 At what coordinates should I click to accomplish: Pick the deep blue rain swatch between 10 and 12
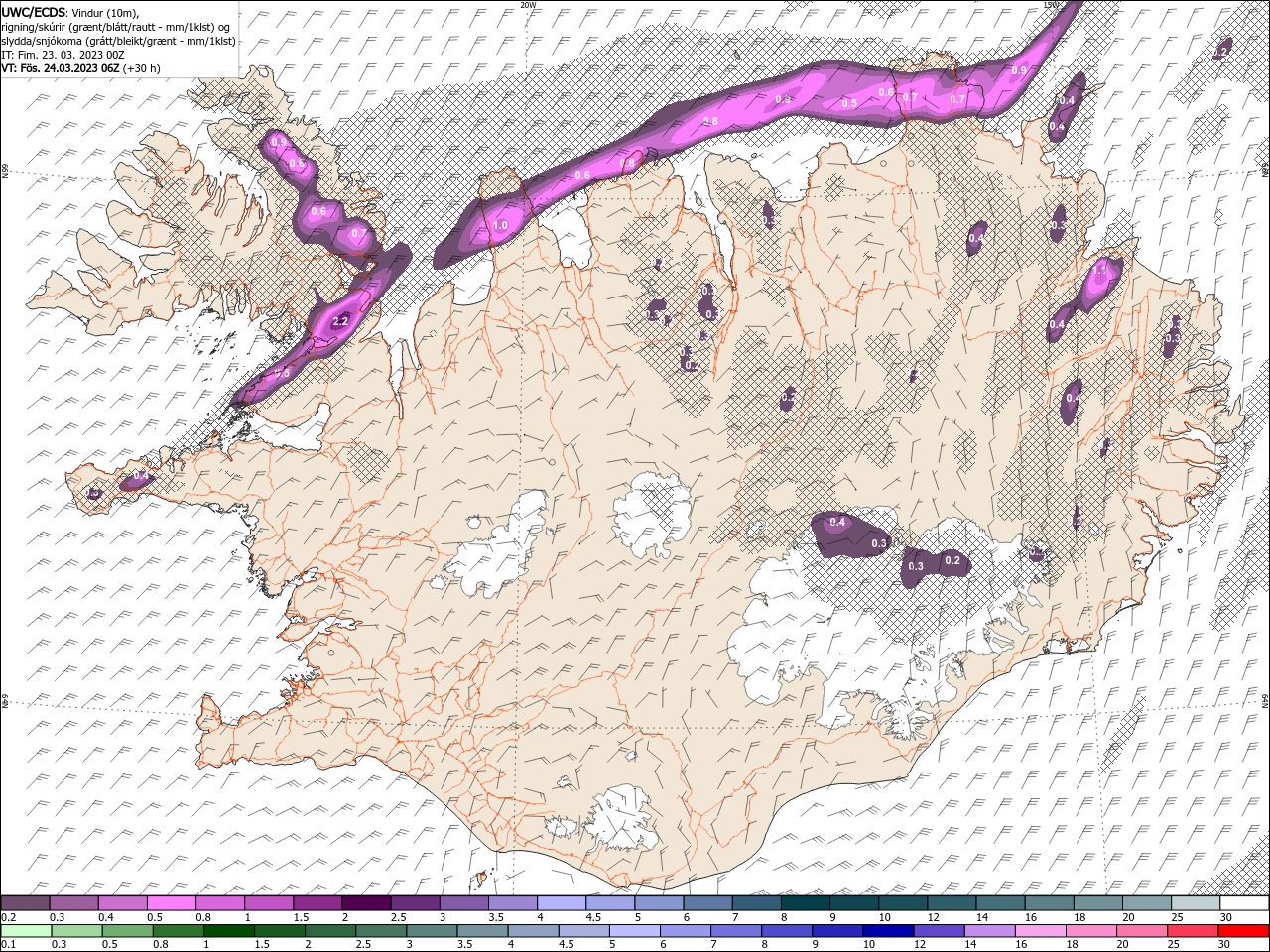(x=887, y=931)
